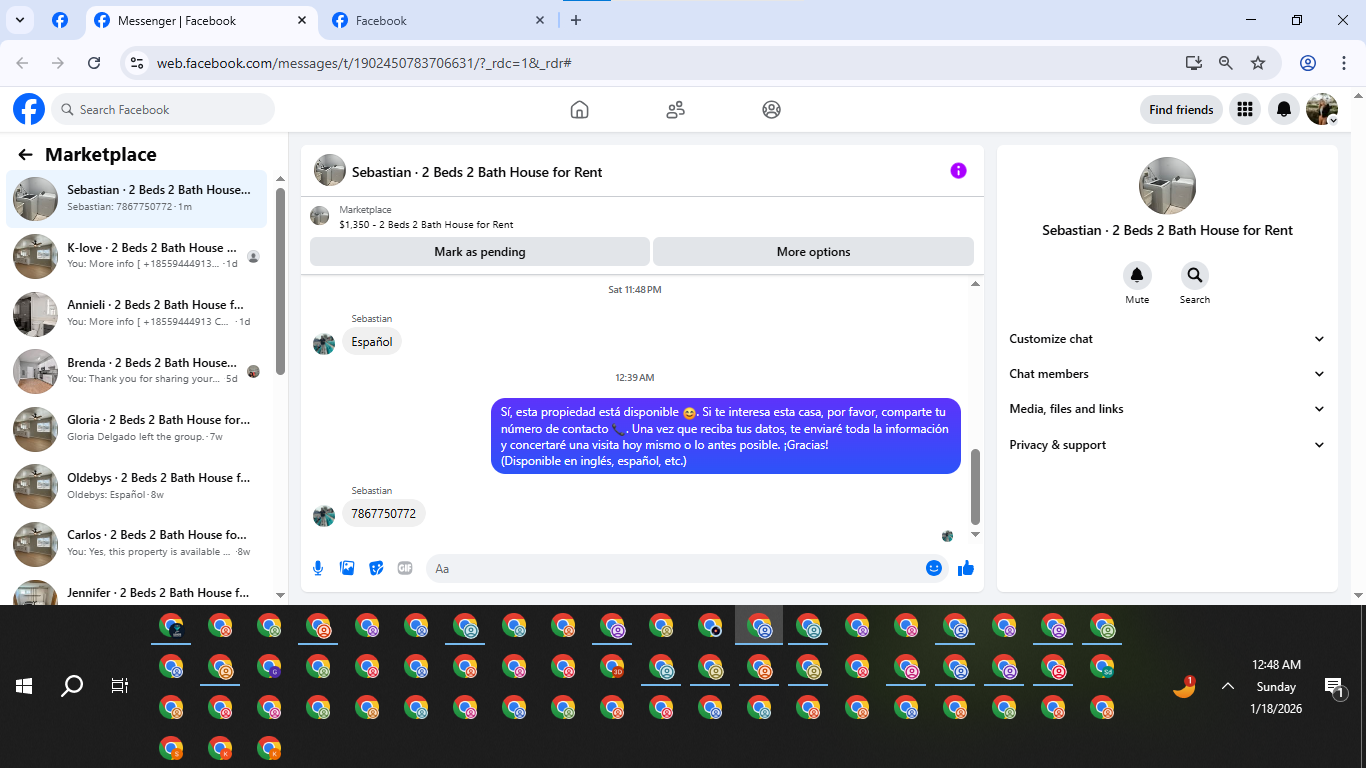This screenshot has width=1366, height=768.
Task: Open the chat header title Sebastian 2 Beds
Action: point(477,172)
